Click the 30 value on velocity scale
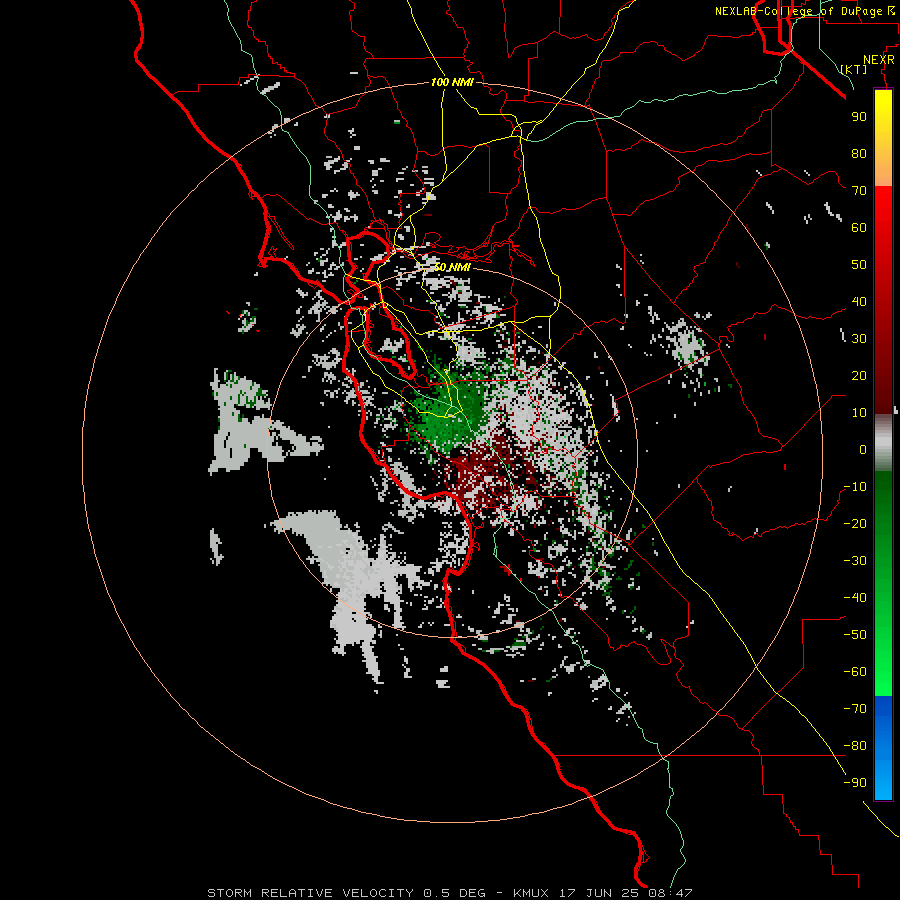Image resolution: width=900 pixels, height=900 pixels. tap(859, 339)
